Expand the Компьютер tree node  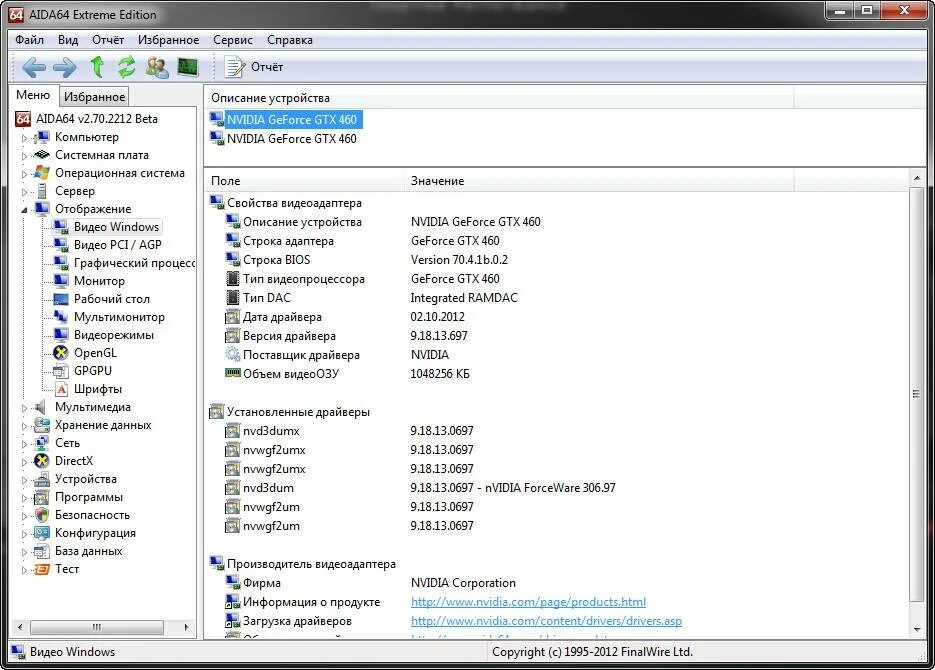pyautogui.click(x=27, y=137)
